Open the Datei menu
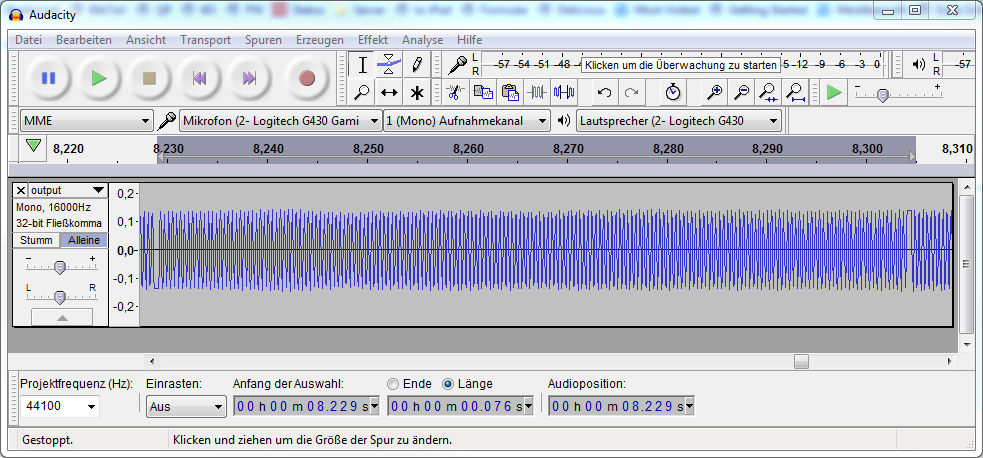Screen dimensions: 983x458 28,39
